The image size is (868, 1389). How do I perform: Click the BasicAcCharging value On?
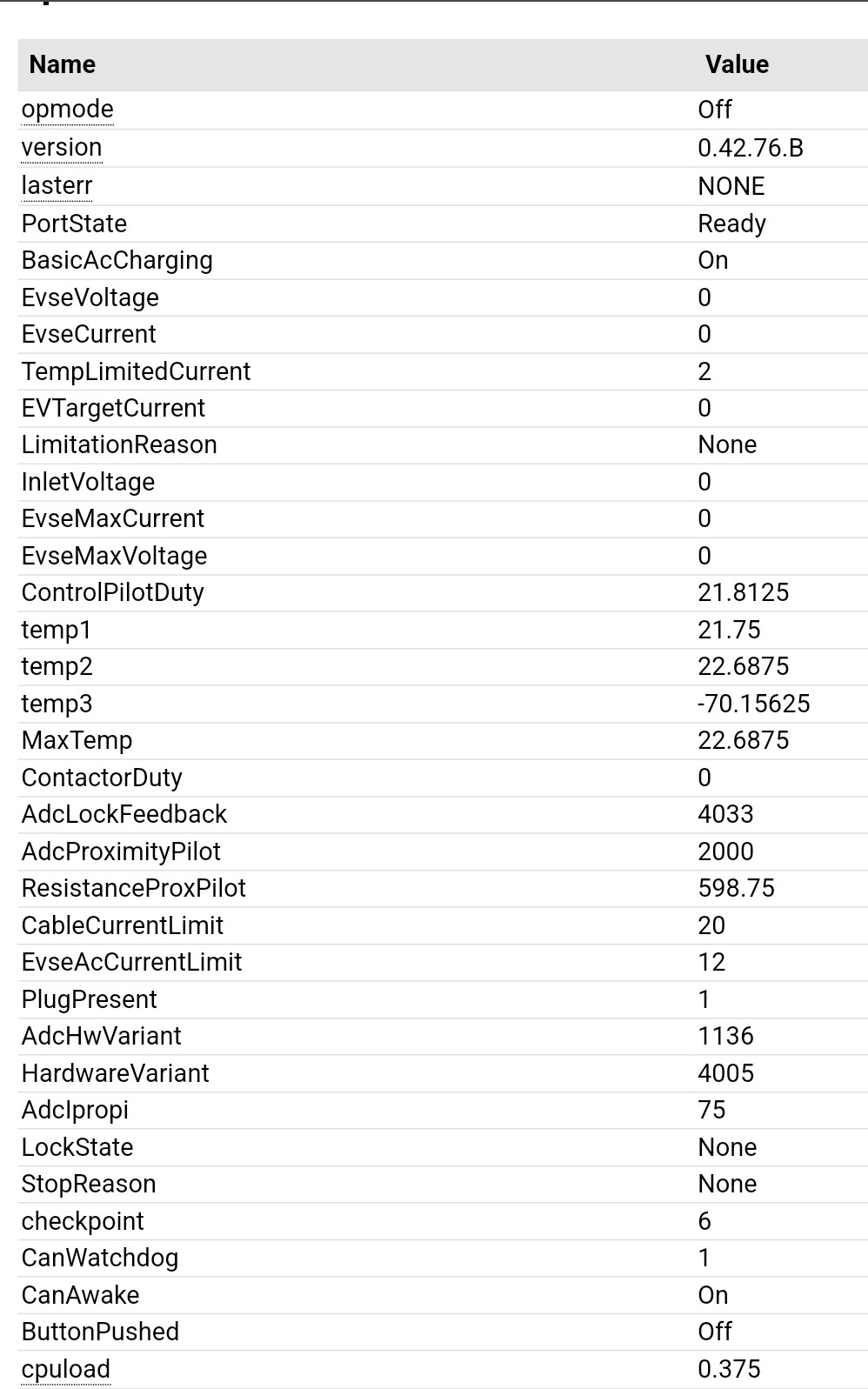tap(713, 260)
